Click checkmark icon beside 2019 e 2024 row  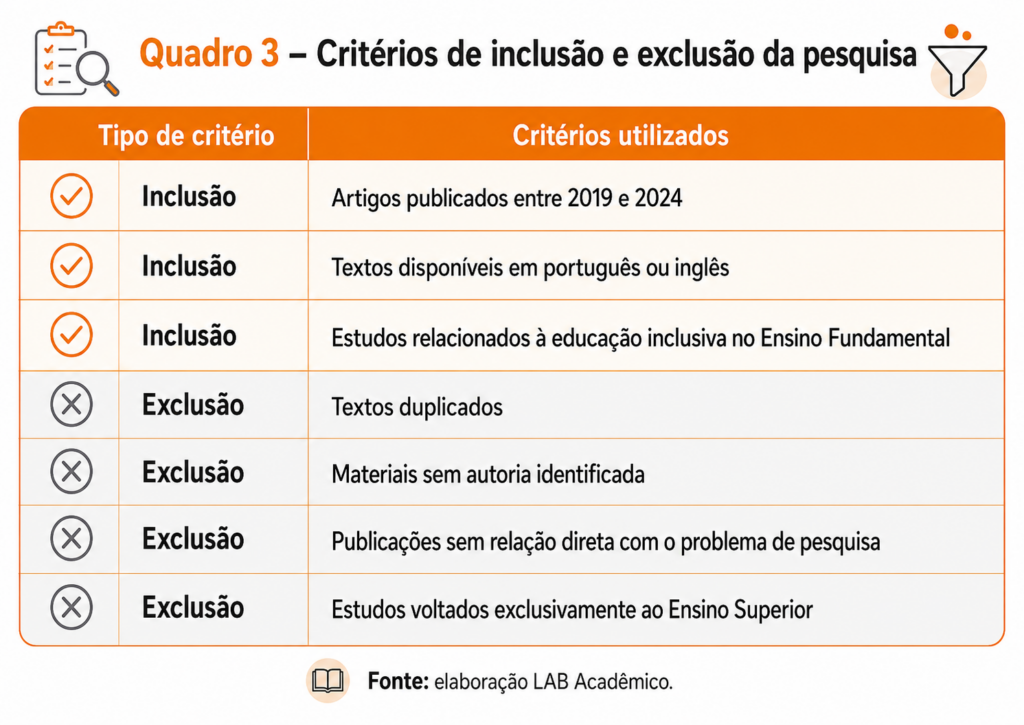[x=71, y=195]
